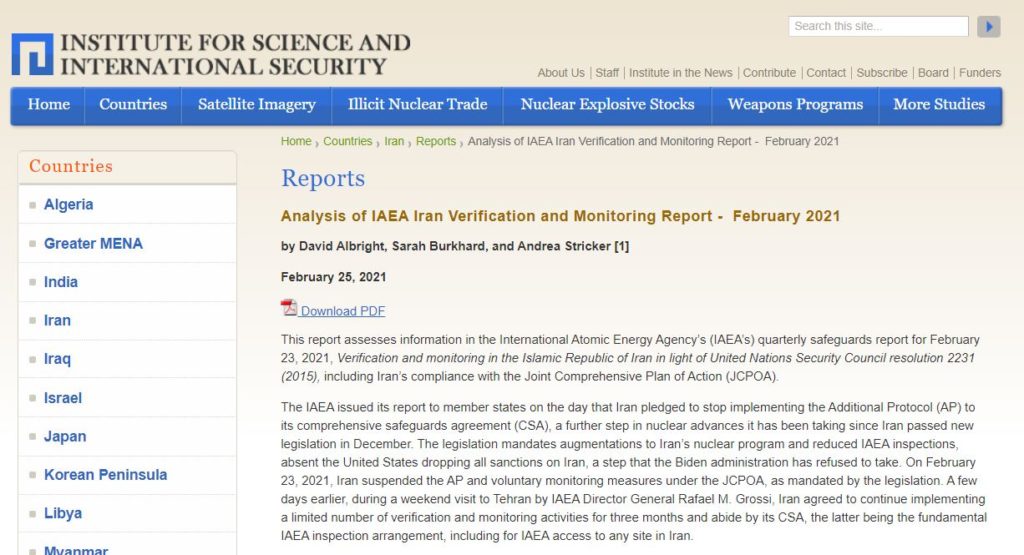Choose Korean Peninsula from sidebar list
This screenshot has width=1024, height=555.
click(105, 475)
